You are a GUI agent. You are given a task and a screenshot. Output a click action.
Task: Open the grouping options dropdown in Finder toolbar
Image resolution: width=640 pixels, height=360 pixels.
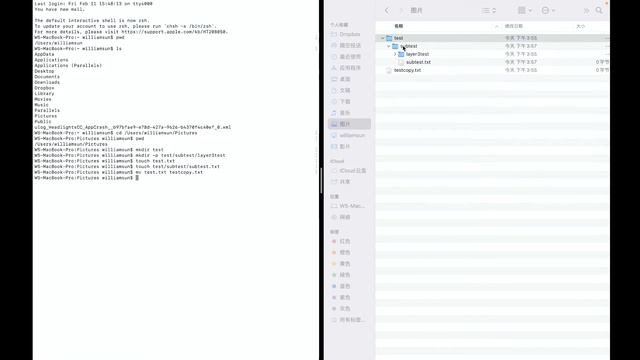click(524, 11)
